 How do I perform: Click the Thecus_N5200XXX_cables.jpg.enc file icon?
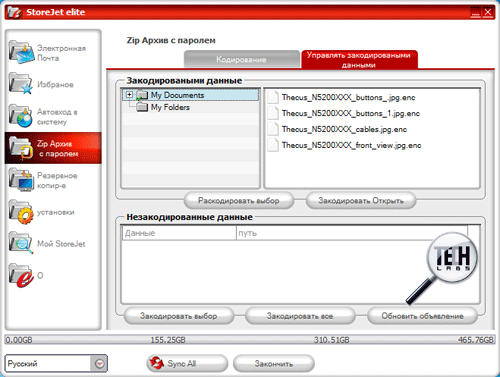pyautogui.click(x=273, y=129)
